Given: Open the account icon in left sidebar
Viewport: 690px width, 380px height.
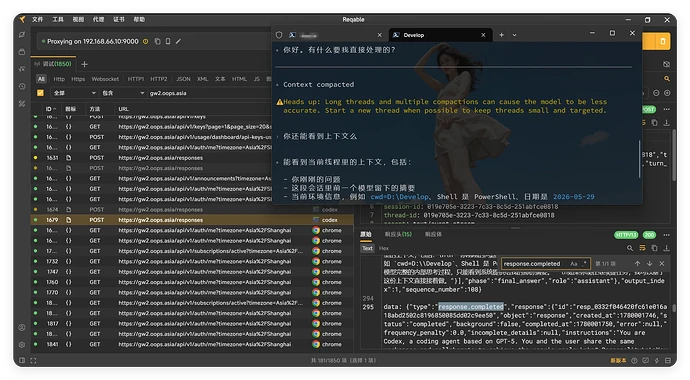Looking at the screenshot, I should pos(22,328).
